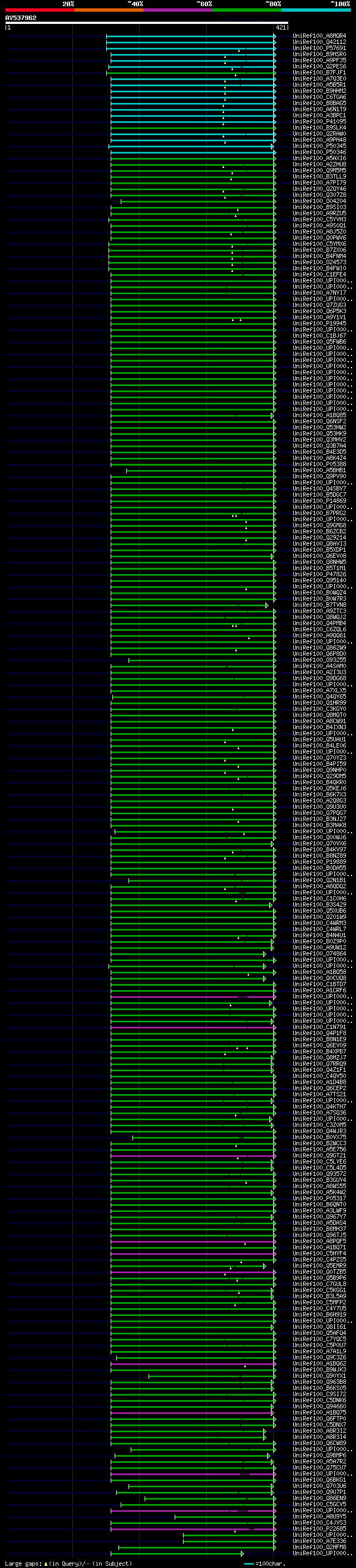The width and height of the screenshot is (356, 1568).
Task: Open hit UniRef100_Q2PES6
Action: (319, 66)
